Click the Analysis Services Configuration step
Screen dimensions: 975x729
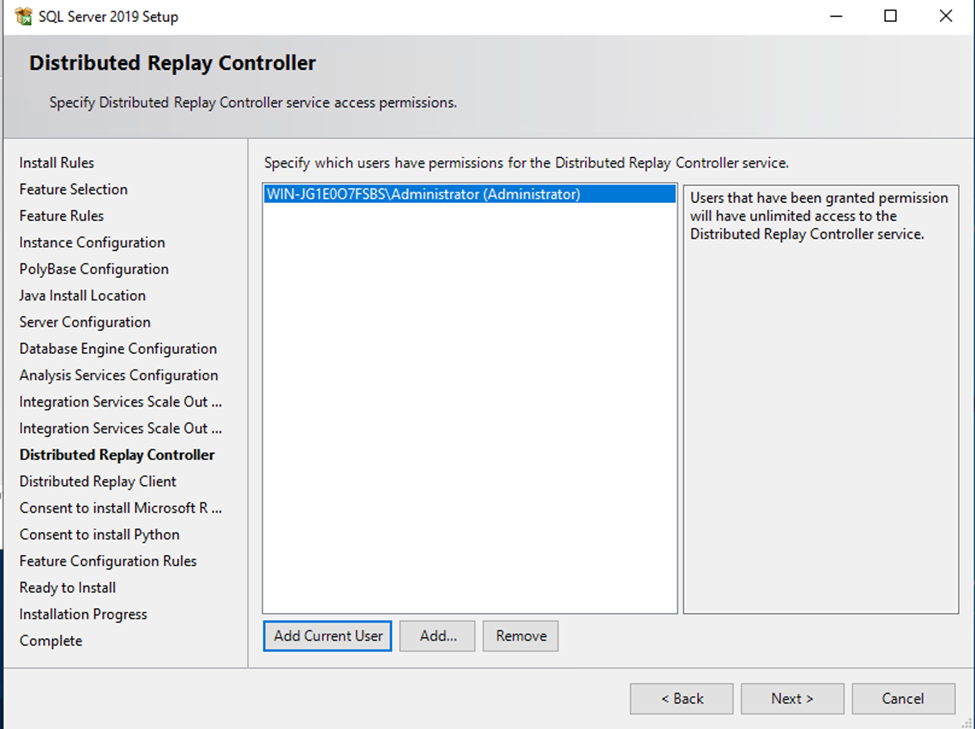coord(119,376)
